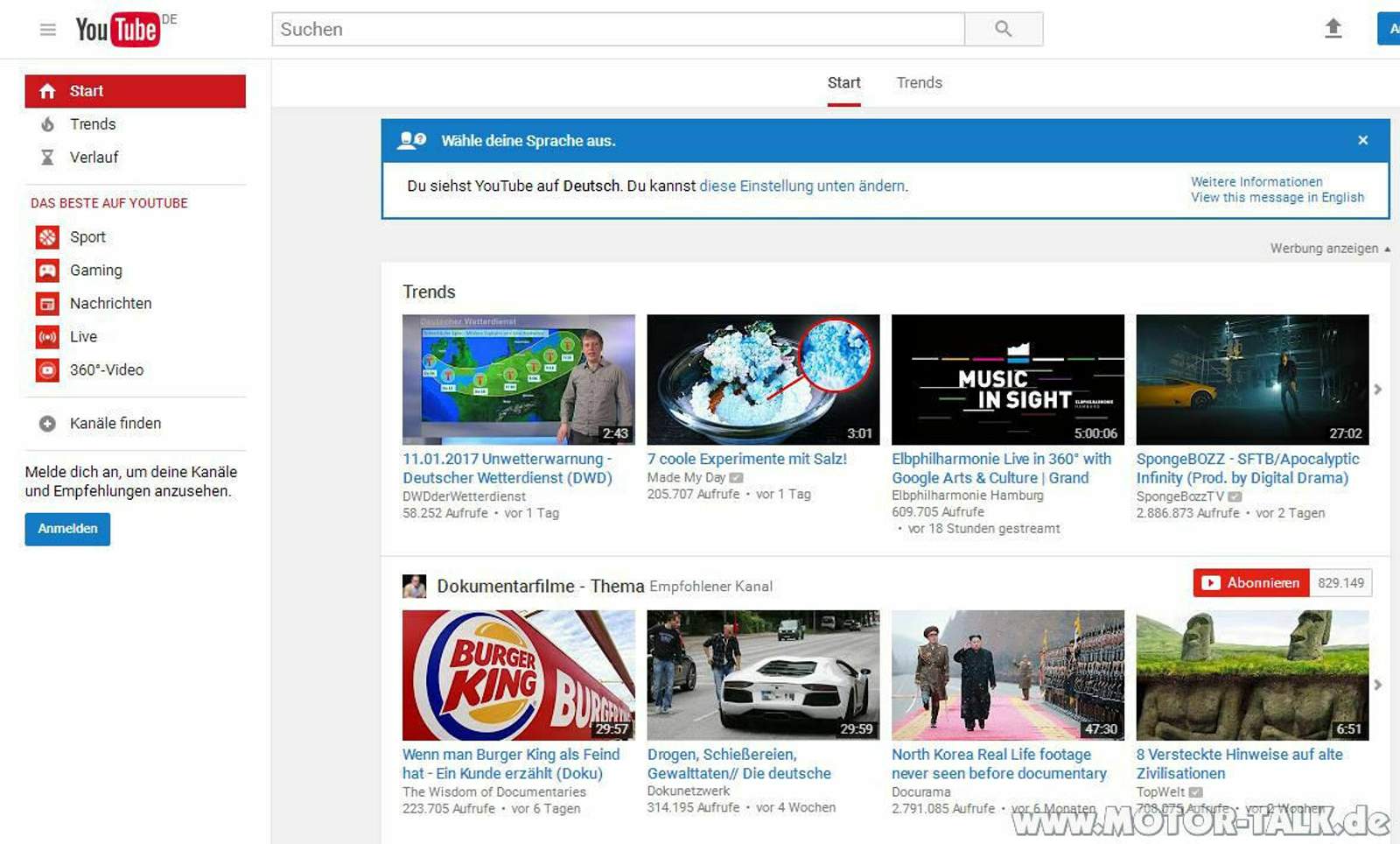Screen dimensions: 1400x844
Task: Open the Burger King documentary thumbnail
Action: pyautogui.click(x=519, y=675)
